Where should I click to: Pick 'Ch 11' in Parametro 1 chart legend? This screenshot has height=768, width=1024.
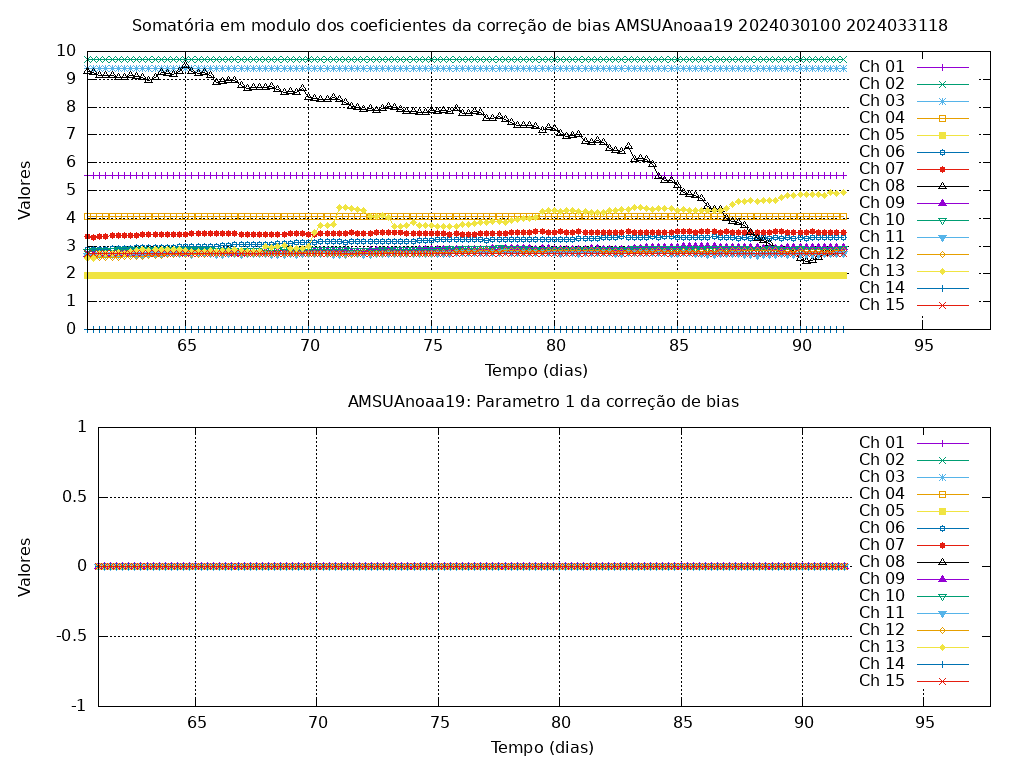tap(882, 613)
